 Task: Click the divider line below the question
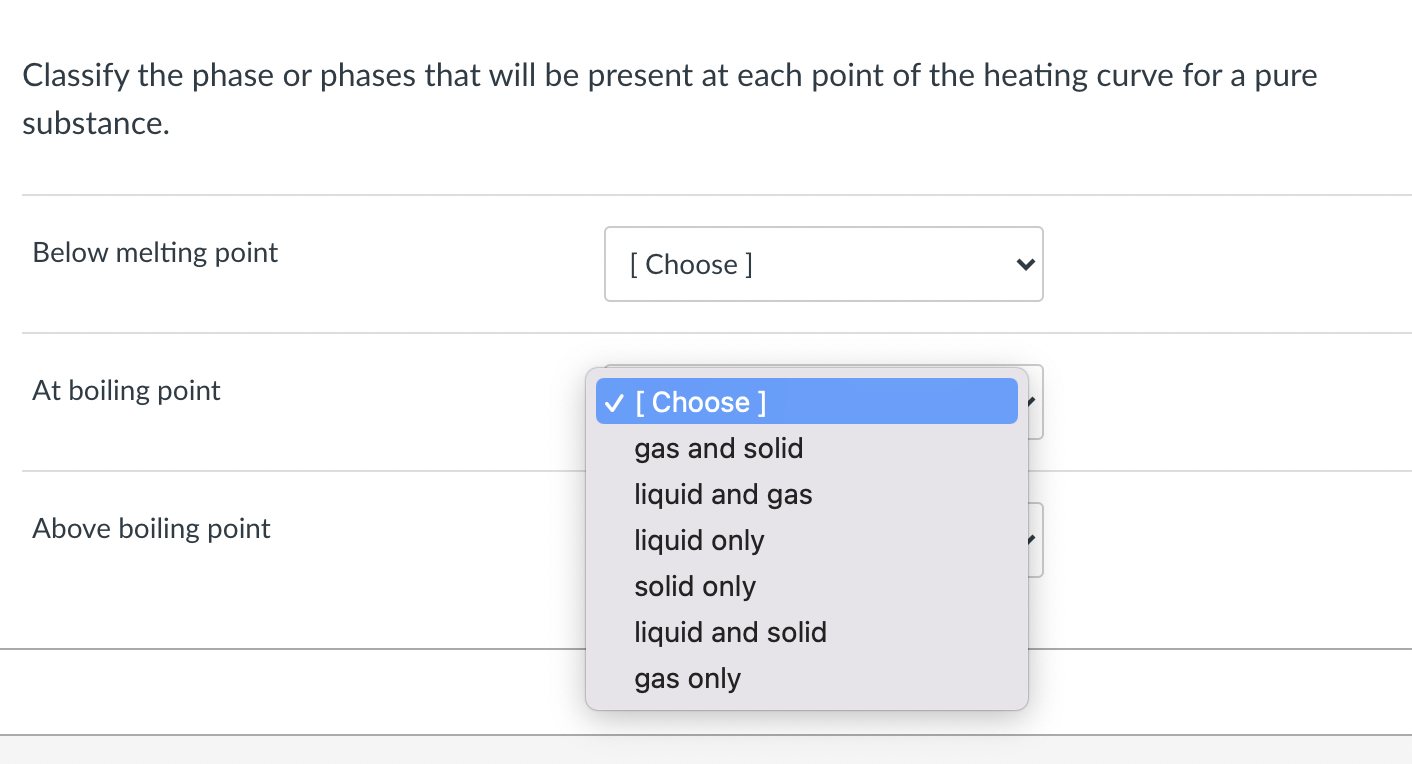pyautogui.click(x=300, y=195)
